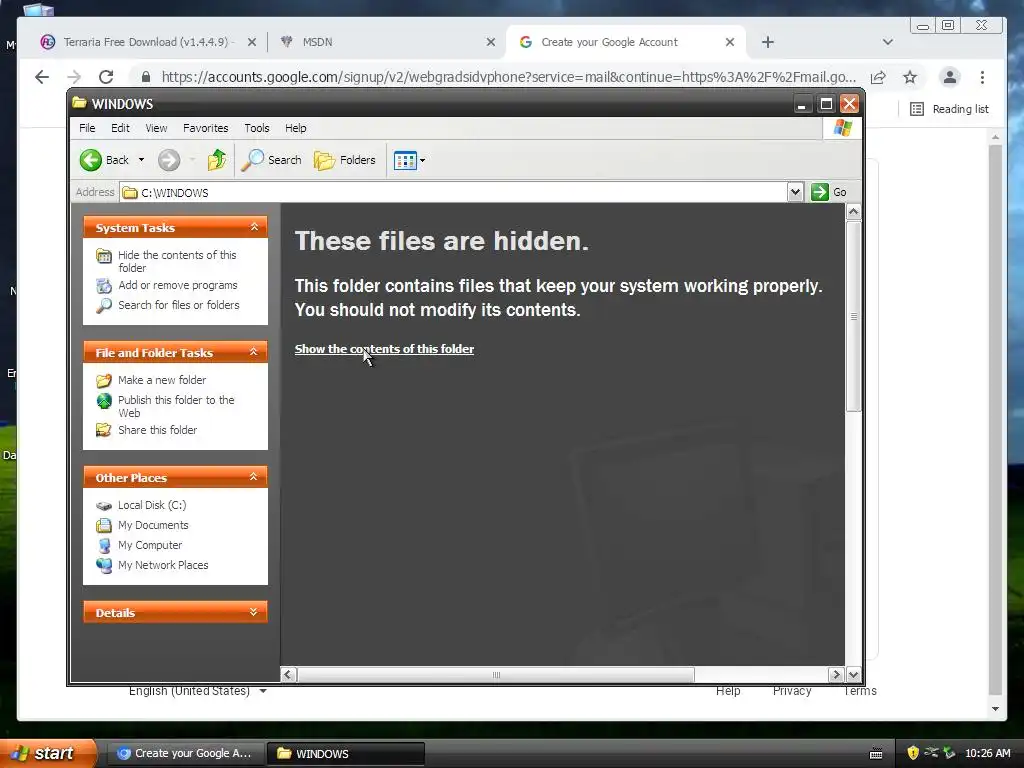Click the Chrome address bar URL
The image size is (1024, 768).
[508, 77]
